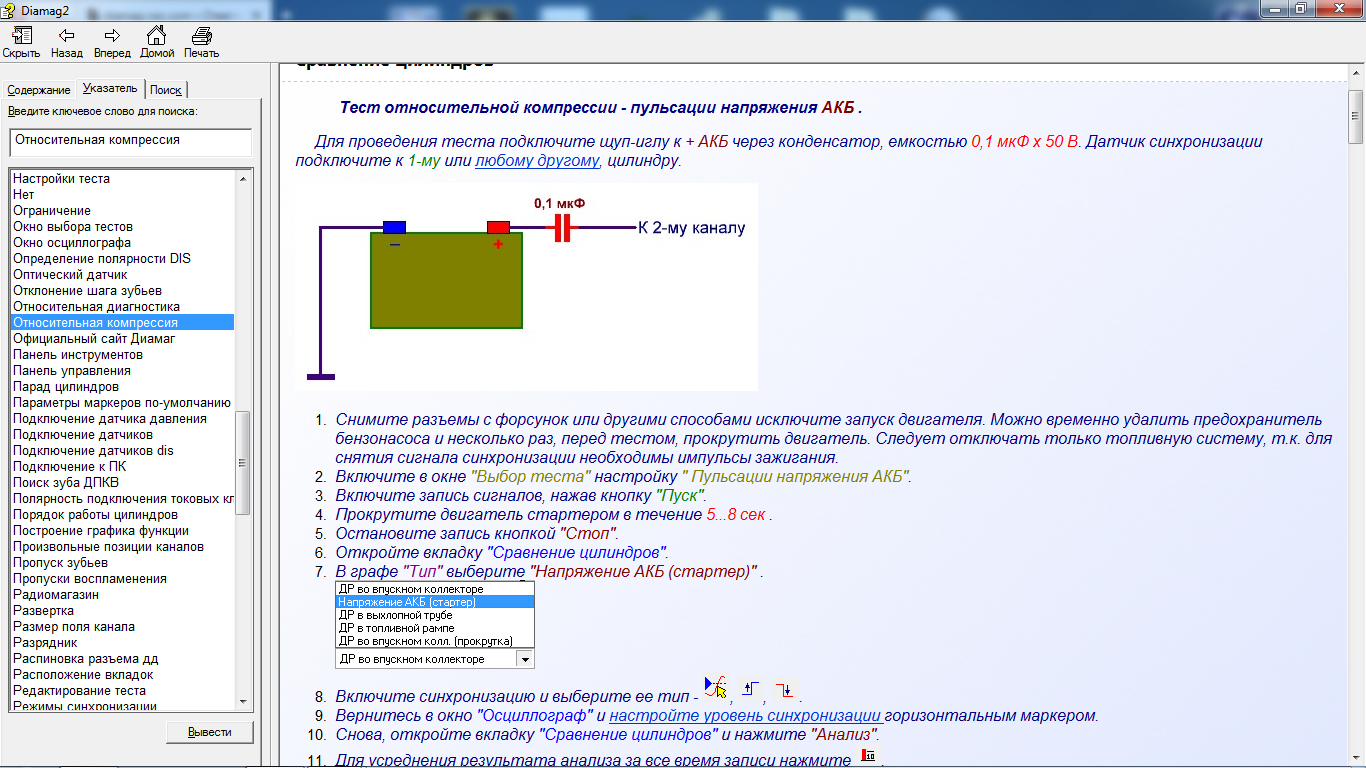This screenshot has width=1366, height=768.
Task: Click the index list scroll-up arrow
Action: (x=243, y=179)
